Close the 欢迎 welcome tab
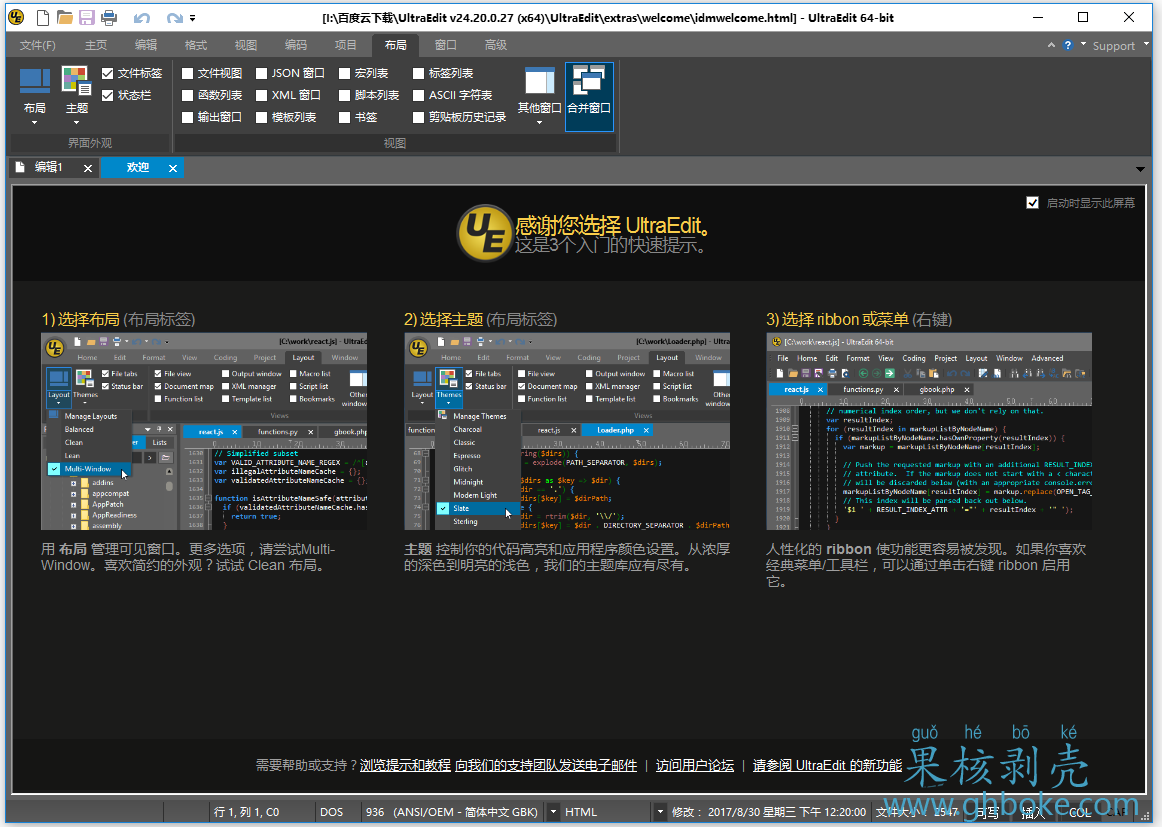Viewport: 1162px width, 827px height. [x=173, y=168]
